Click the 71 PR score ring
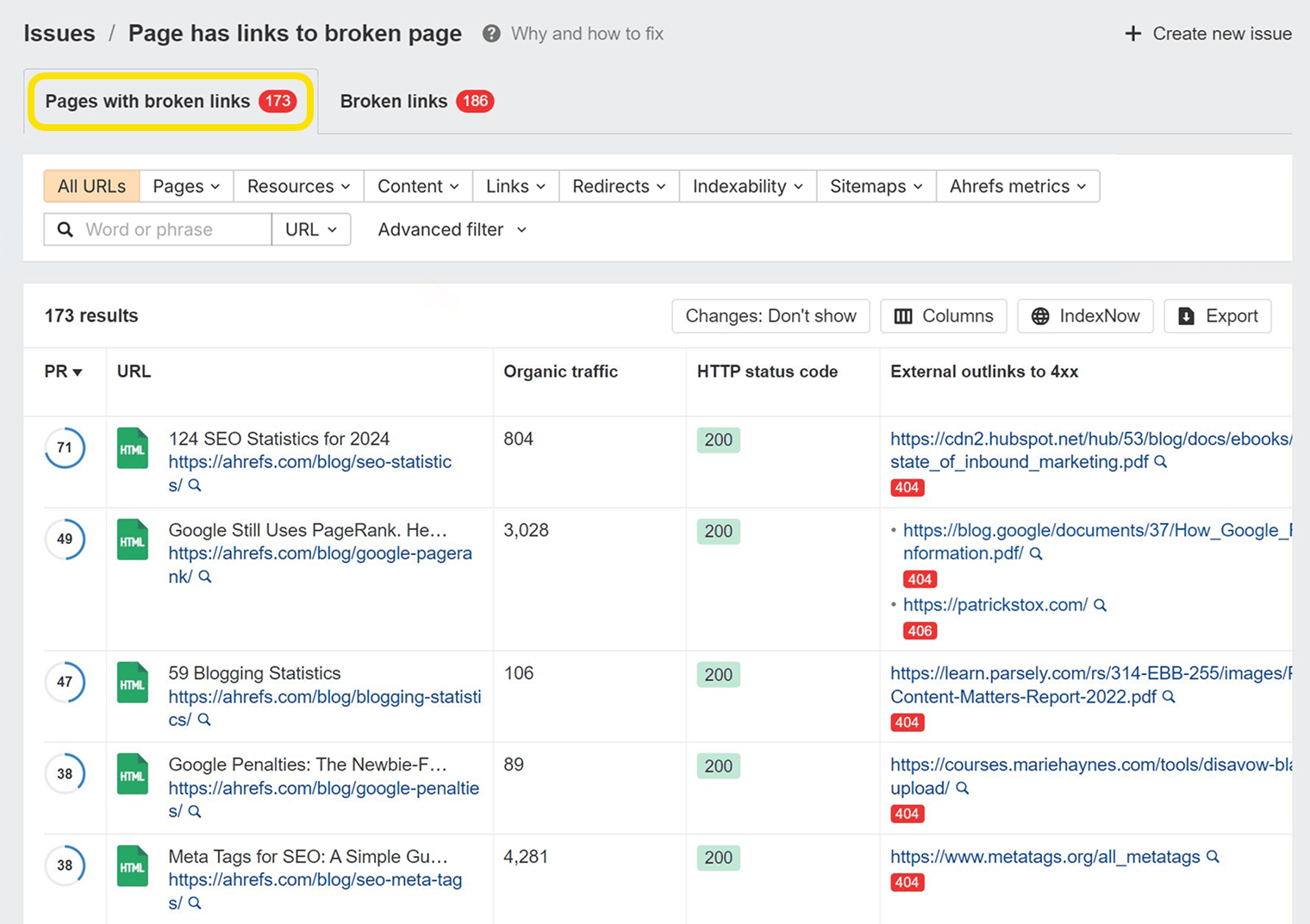Viewport: 1310px width, 924px height. tap(65, 447)
